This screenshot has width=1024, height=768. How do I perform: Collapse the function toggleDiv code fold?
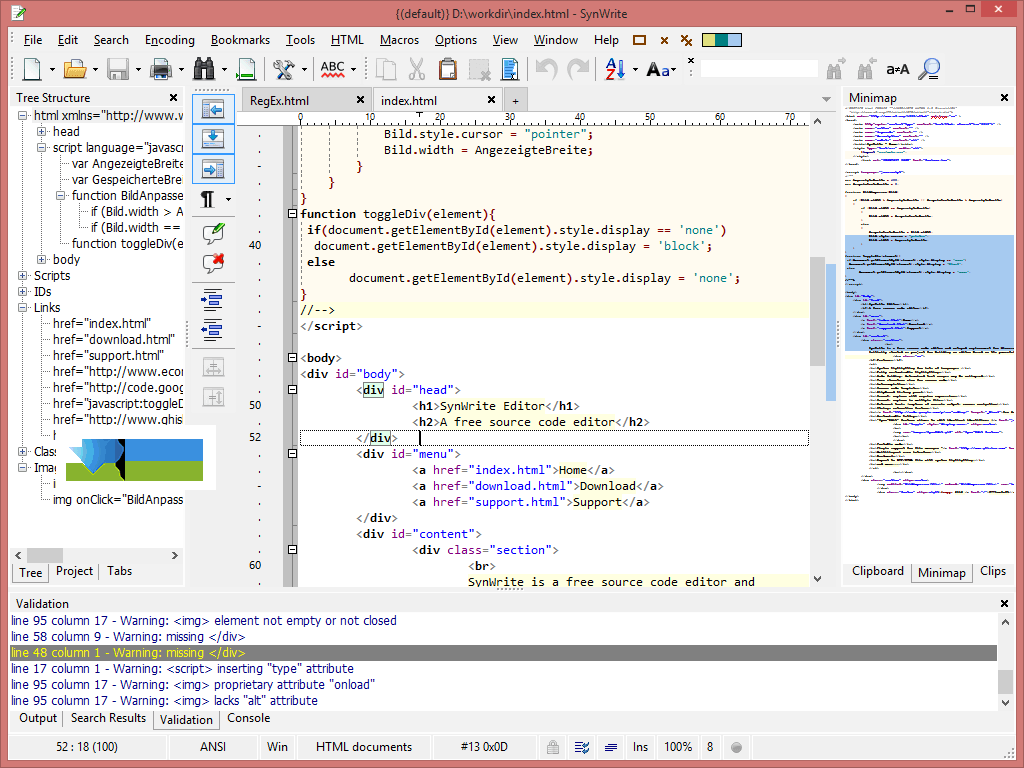[x=293, y=214]
